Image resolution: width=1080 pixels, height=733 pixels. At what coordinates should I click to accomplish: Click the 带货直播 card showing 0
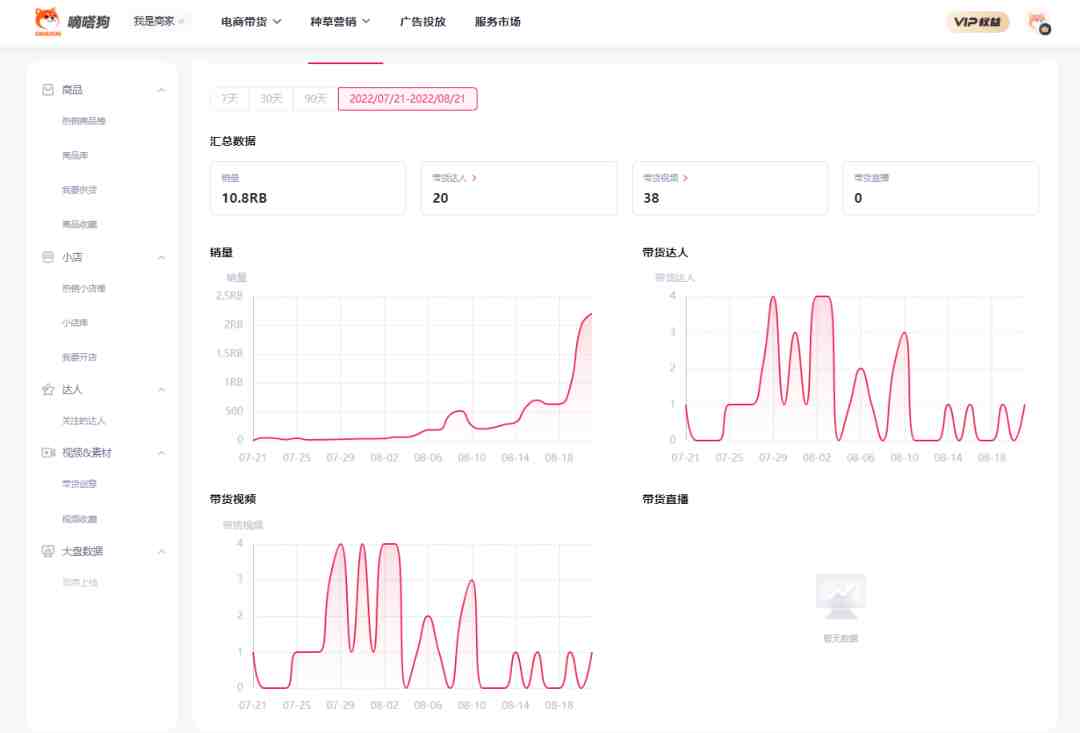click(x=940, y=188)
